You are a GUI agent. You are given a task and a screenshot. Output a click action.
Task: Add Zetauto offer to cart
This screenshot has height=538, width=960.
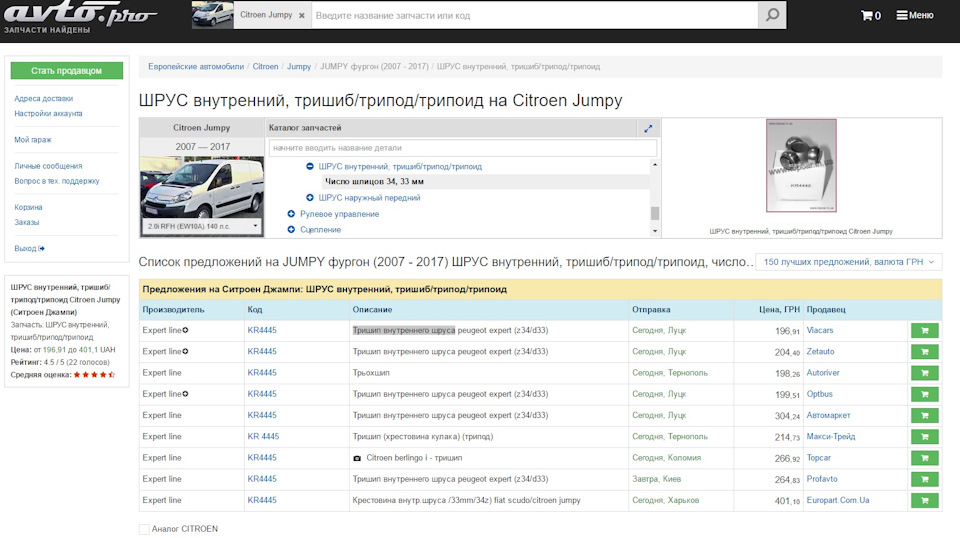click(x=924, y=352)
